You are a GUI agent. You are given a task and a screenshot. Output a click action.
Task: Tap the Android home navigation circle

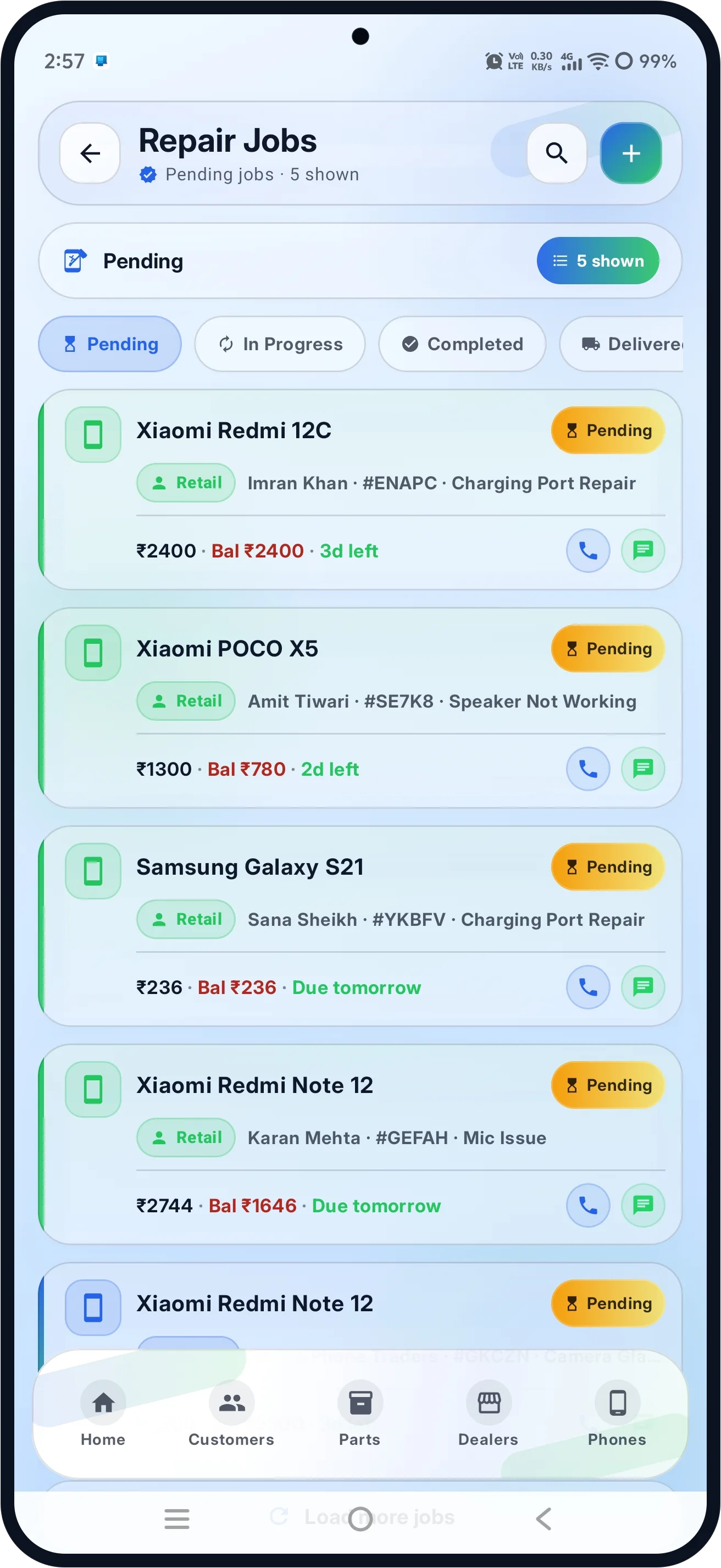point(360,1519)
